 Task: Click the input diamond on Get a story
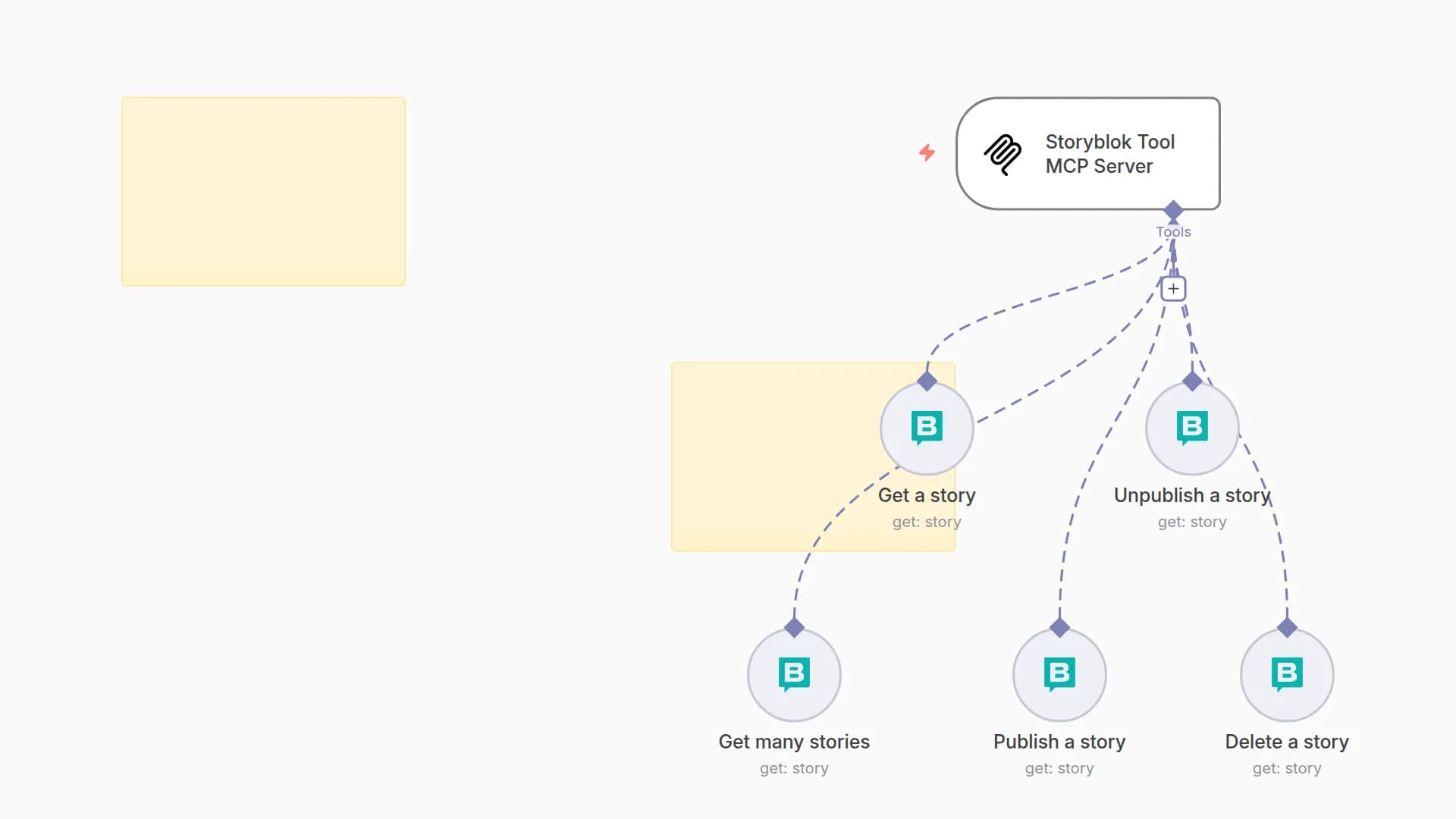click(x=927, y=381)
